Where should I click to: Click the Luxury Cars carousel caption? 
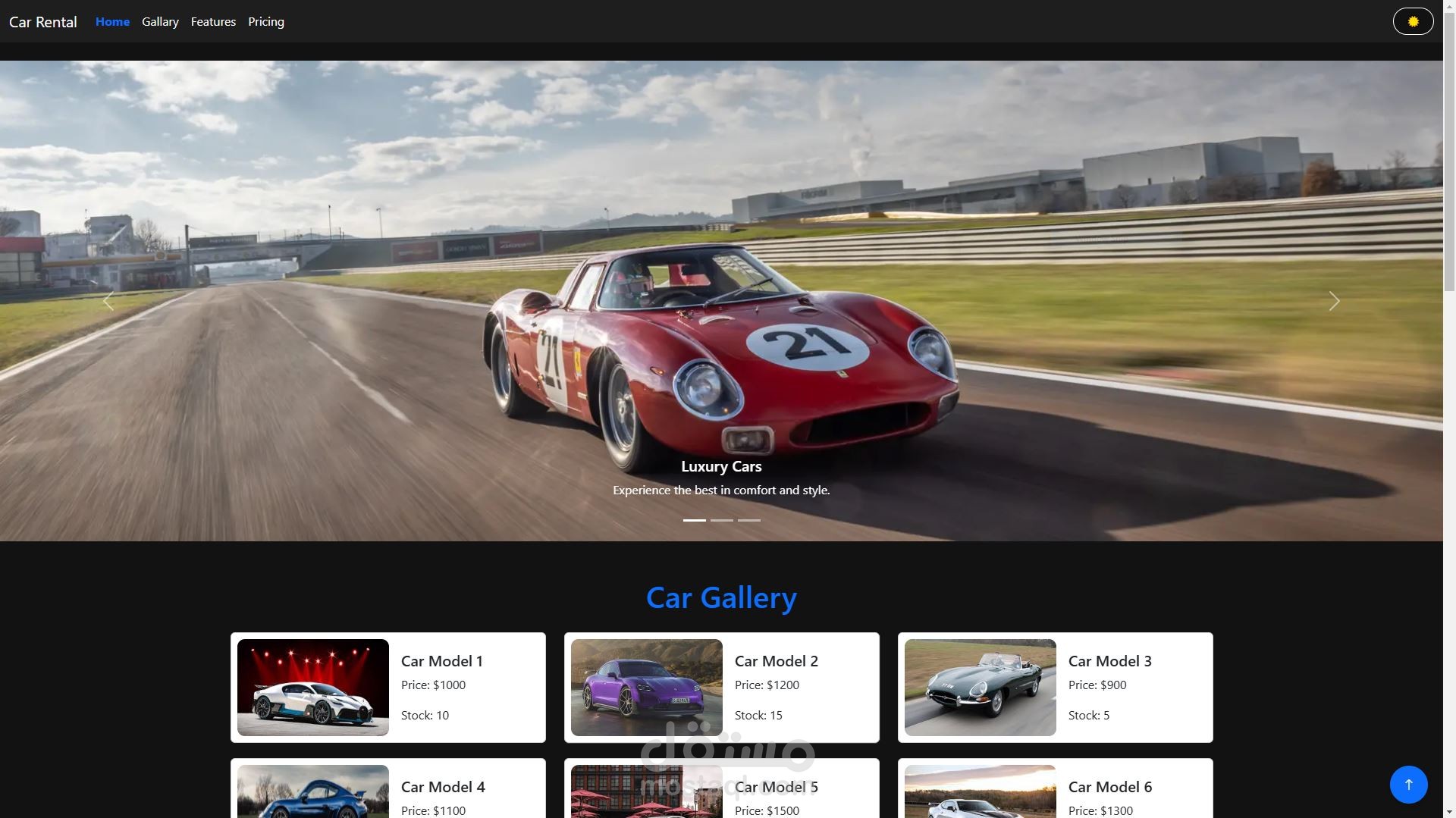point(721,467)
